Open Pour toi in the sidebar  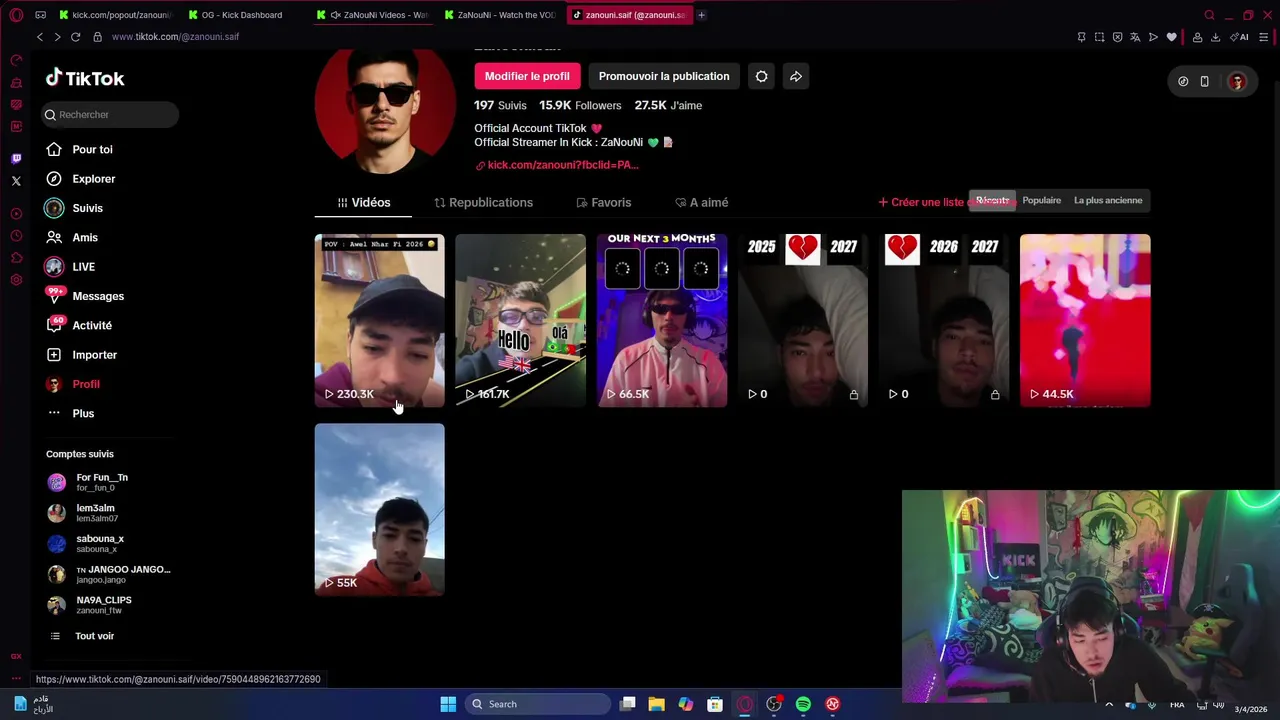pos(92,149)
